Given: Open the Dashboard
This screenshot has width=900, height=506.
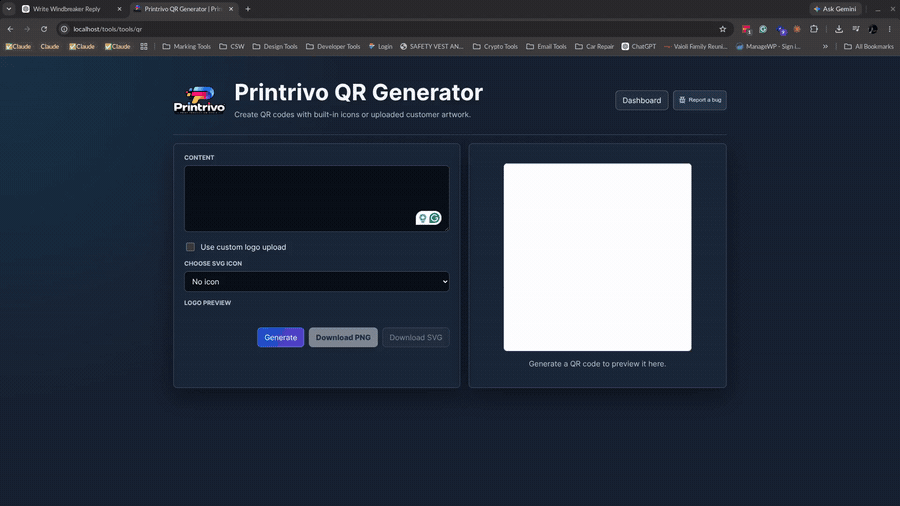Looking at the screenshot, I should pyautogui.click(x=641, y=100).
